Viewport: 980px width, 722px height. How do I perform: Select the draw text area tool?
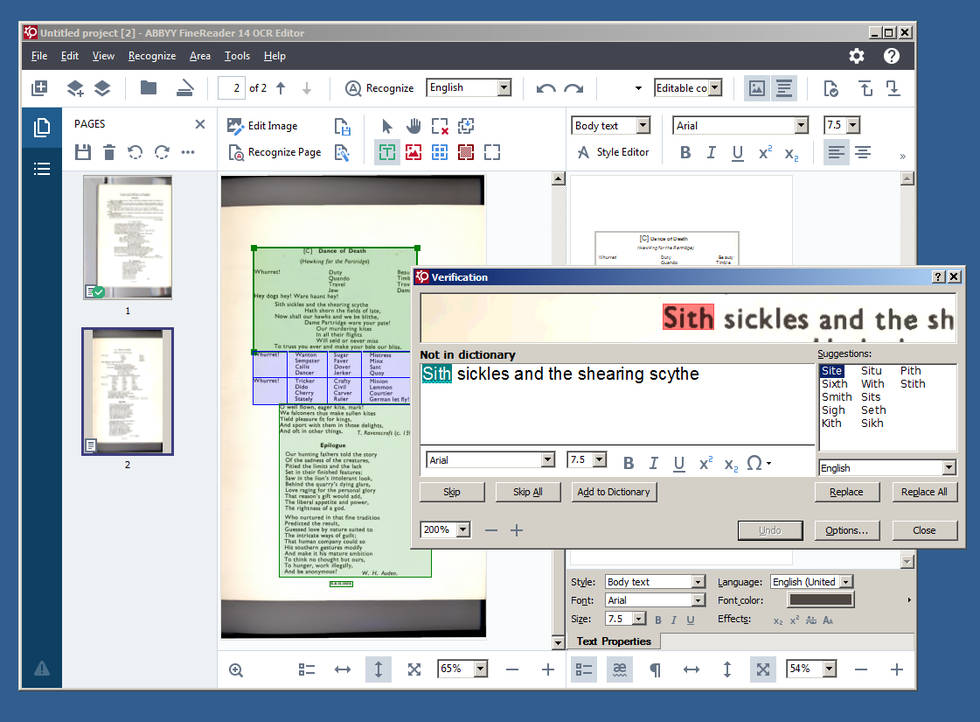[x=386, y=152]
